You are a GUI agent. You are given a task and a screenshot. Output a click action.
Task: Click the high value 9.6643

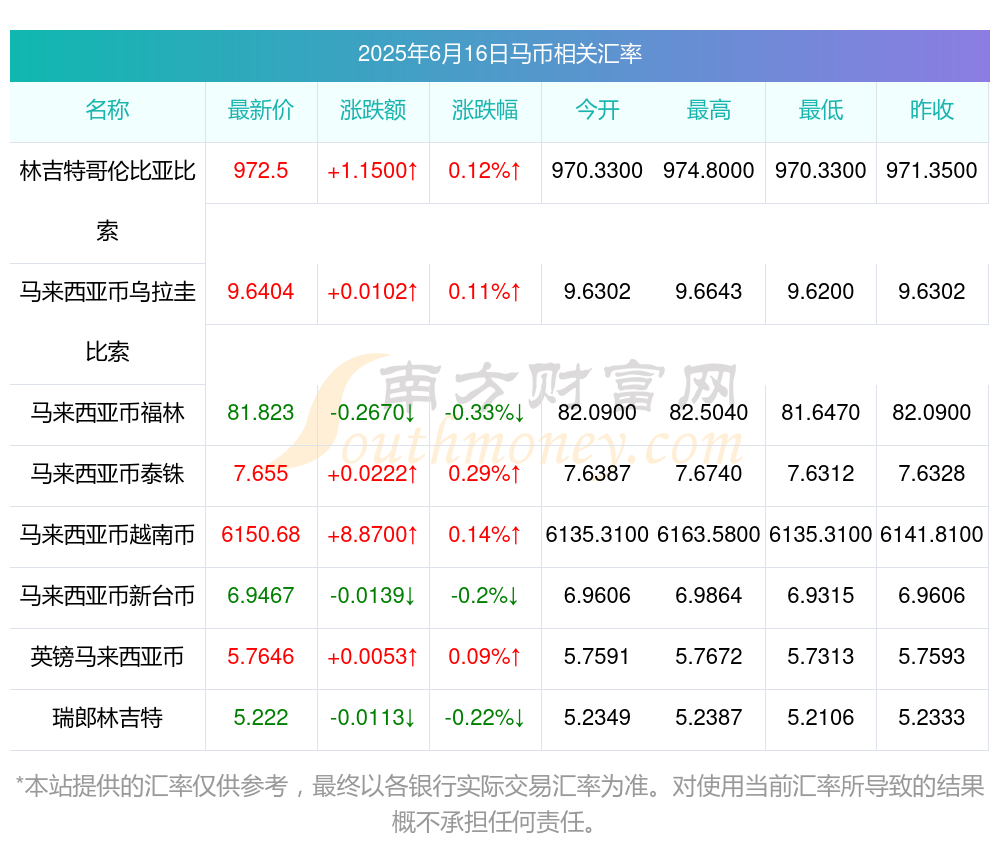click(x=709, y=292)
